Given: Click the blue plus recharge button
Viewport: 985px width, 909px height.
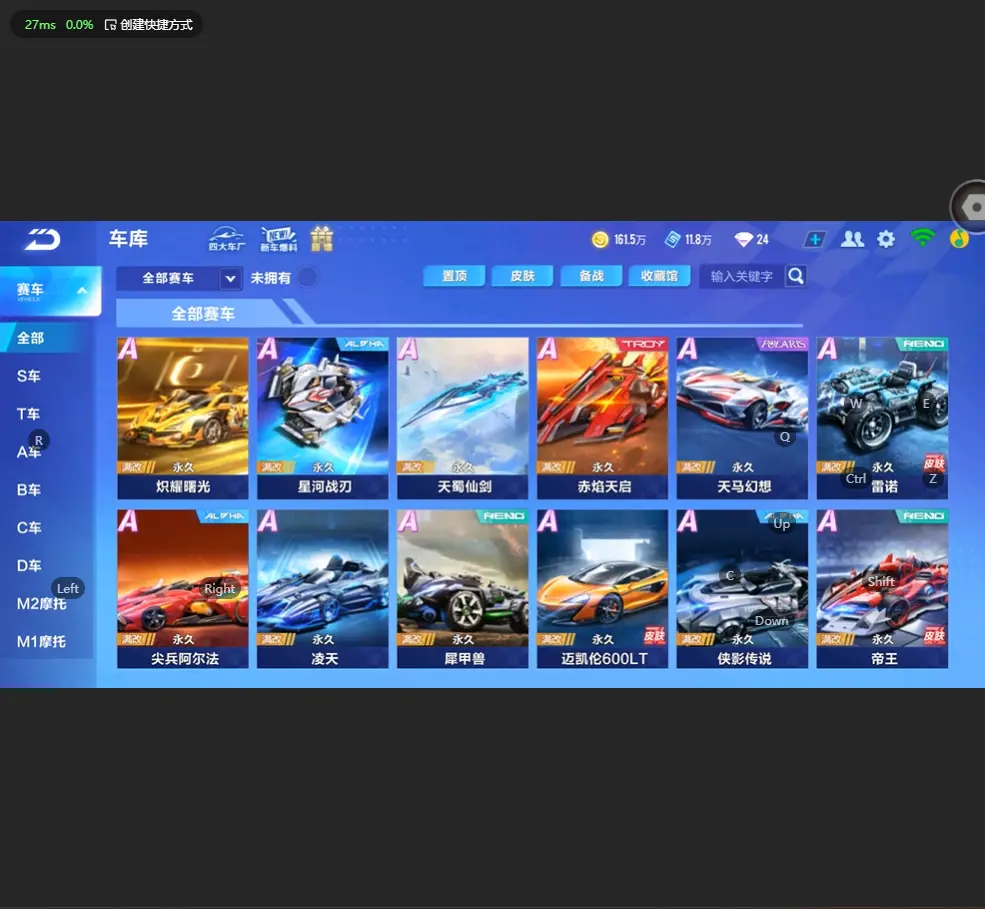Looking at the screenshot, I should pos(814,239).
